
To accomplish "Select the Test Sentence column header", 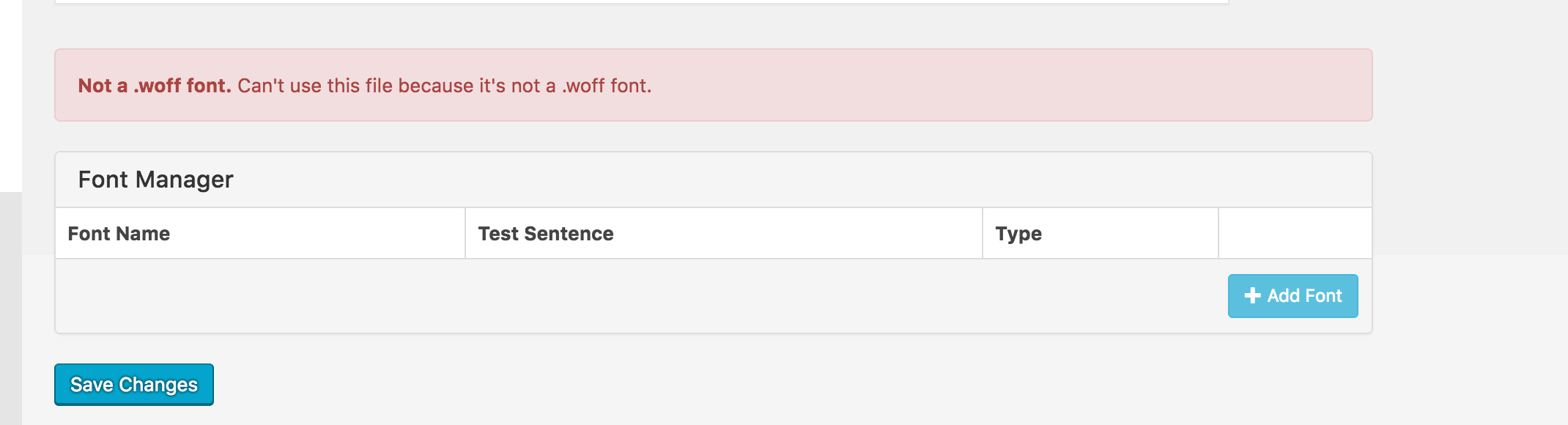I will pyautogui.click(x=546, y=234).
